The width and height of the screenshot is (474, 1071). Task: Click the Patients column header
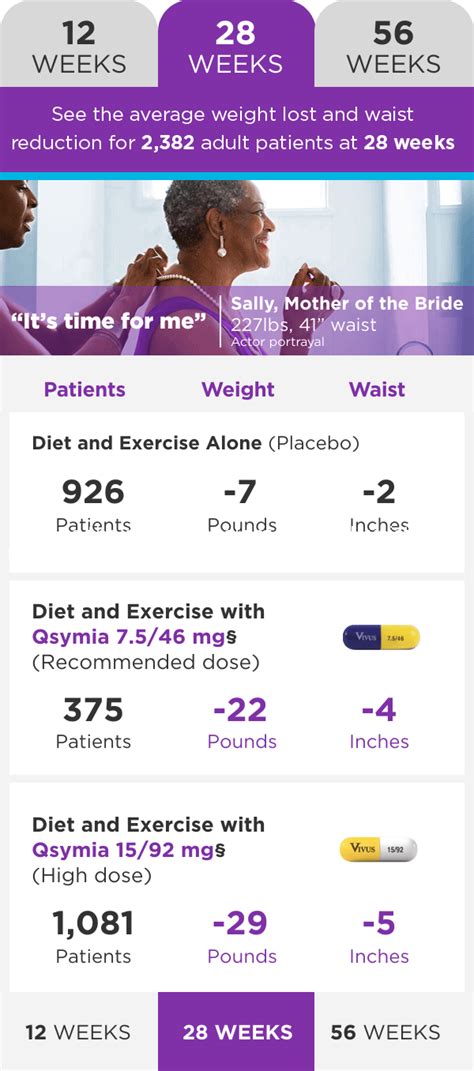[85, 389]
